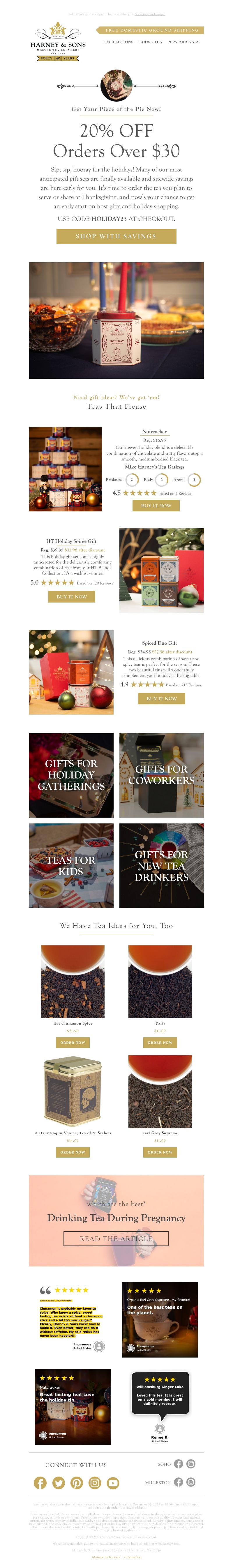Open the Collections menu item
This screenshot has width=233, height=1568.
pyautogui.click(x=119, y=42)
